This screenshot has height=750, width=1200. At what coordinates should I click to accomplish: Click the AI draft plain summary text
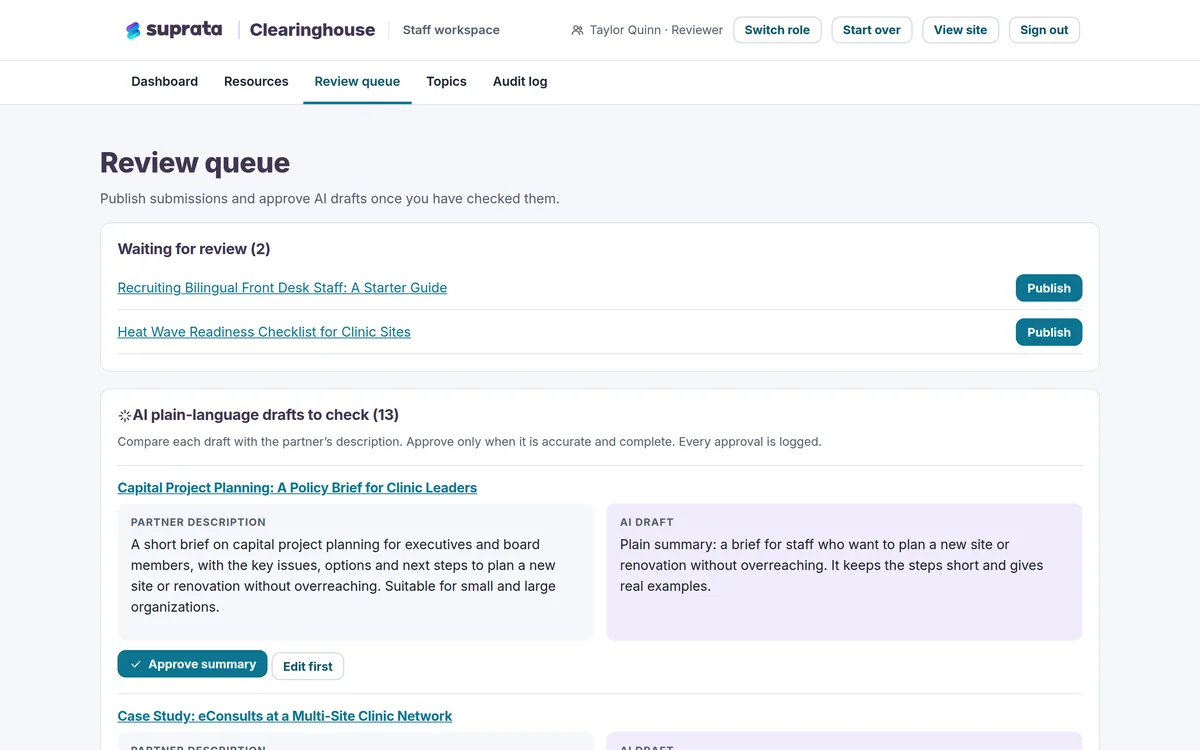pos(832,566)
